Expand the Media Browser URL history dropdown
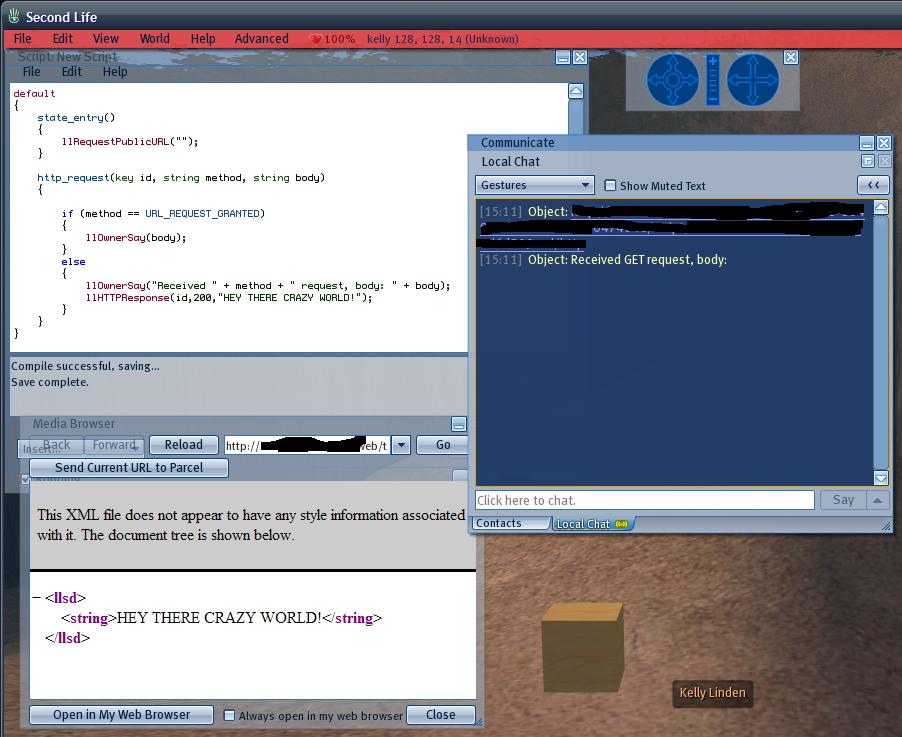The width and height of the screenshot is (902, 737). [401, 445]
